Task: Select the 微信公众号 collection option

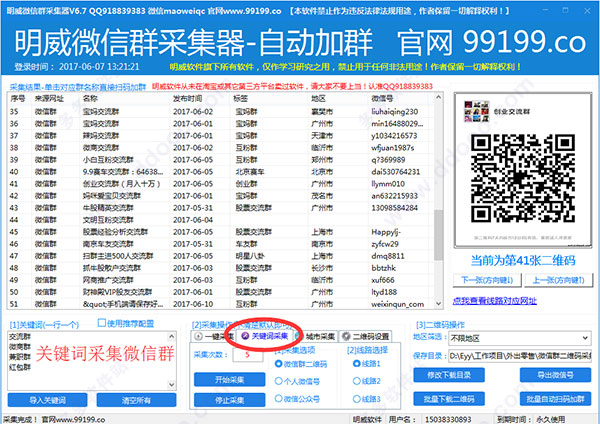Action: tap(276, 398)
